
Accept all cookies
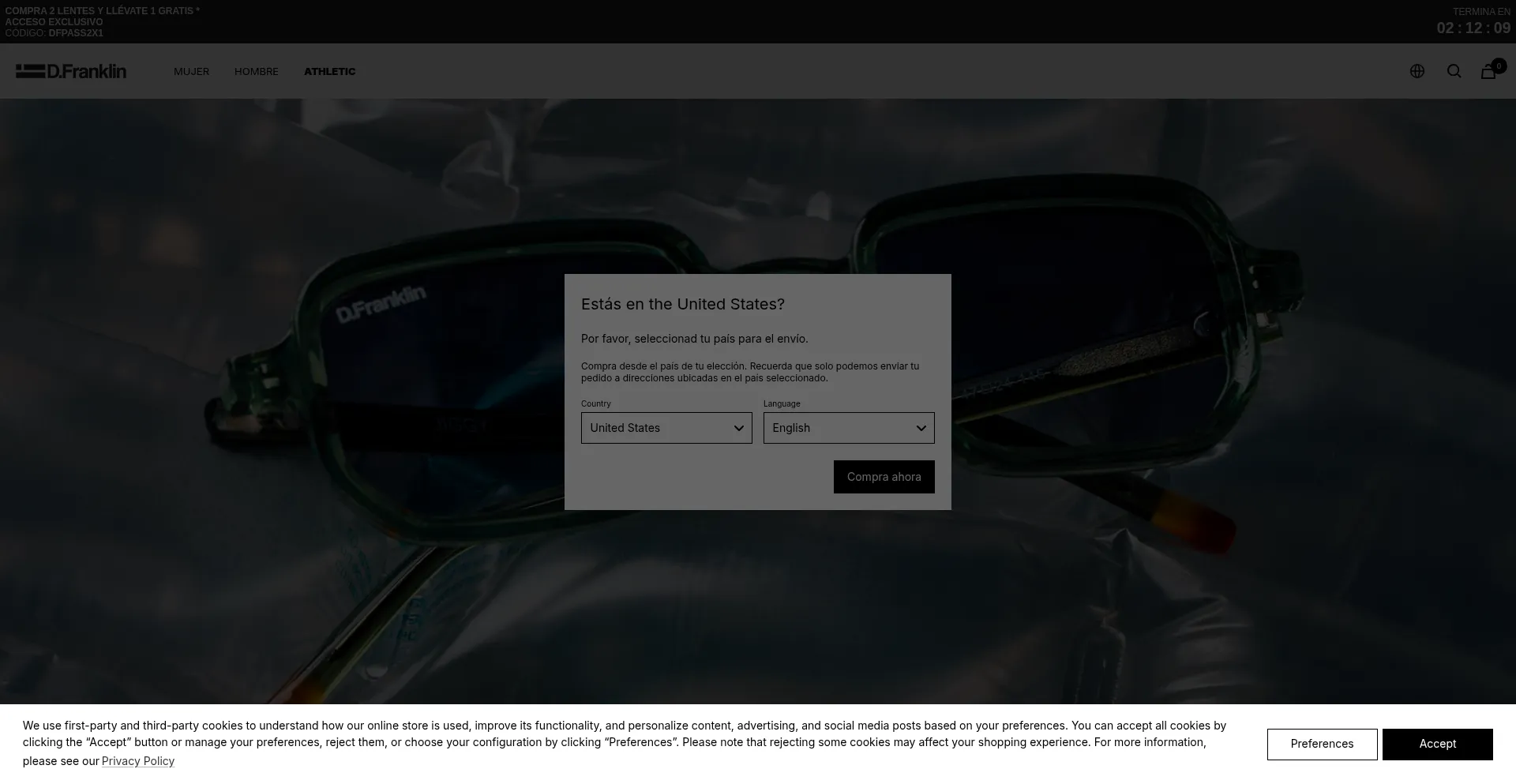coord(1437,744)
